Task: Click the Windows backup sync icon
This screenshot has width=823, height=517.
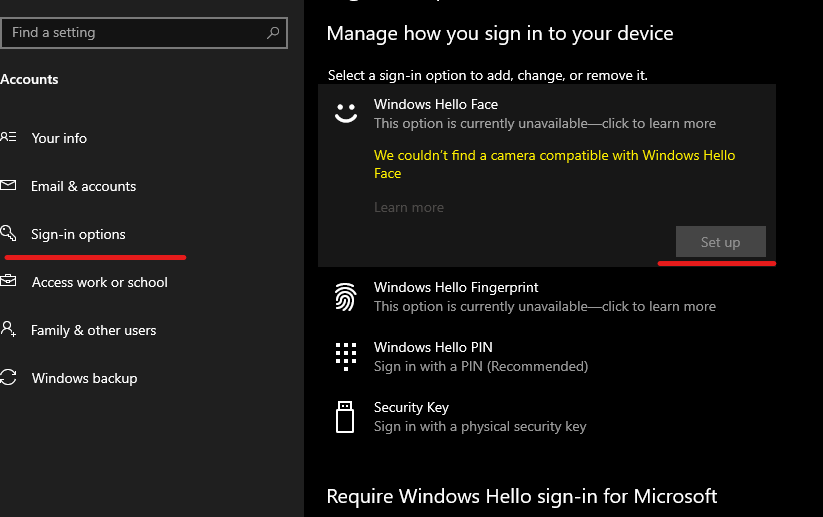Action: (8, 378)
